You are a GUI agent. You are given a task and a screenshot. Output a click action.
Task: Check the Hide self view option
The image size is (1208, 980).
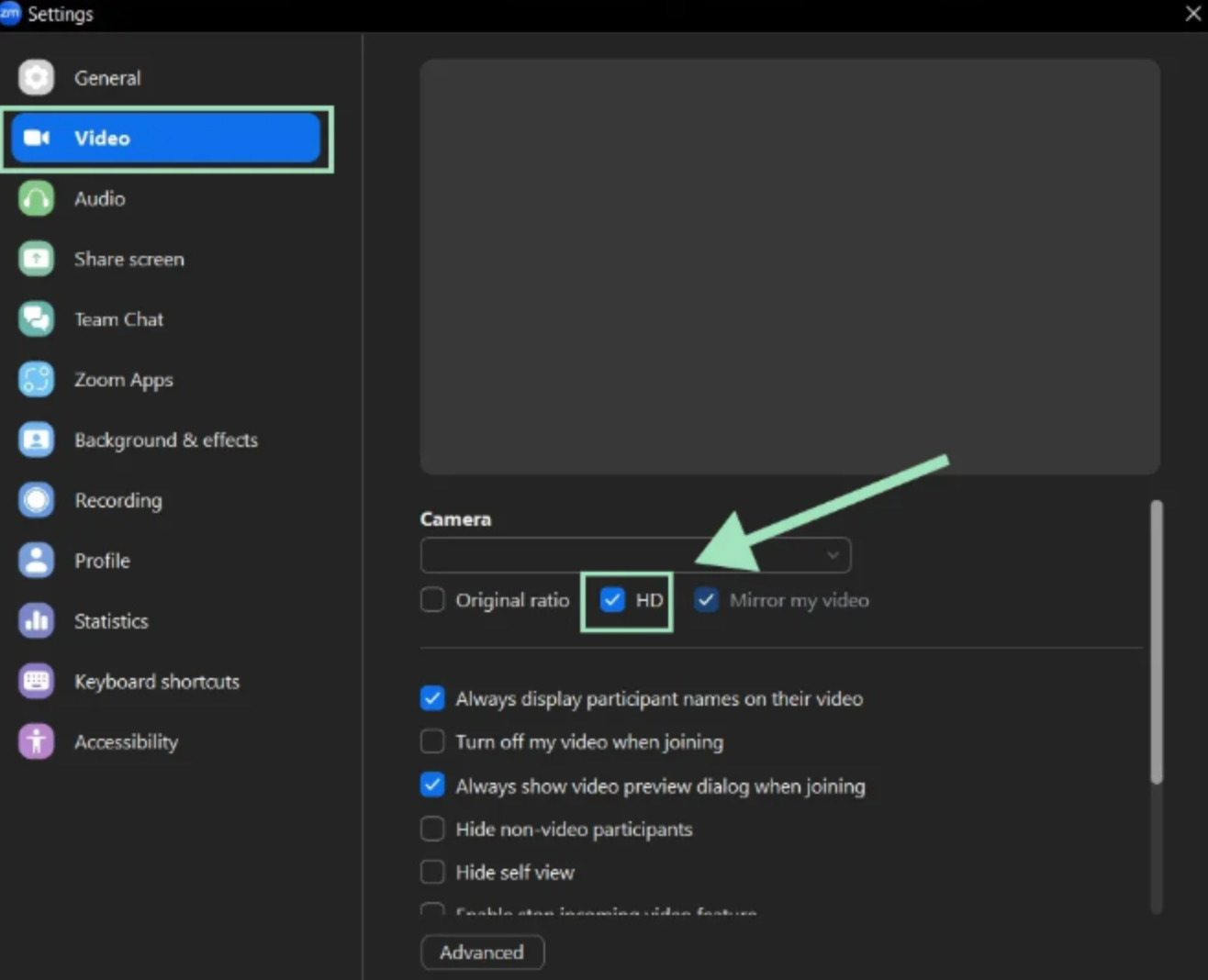pos(431,872)
